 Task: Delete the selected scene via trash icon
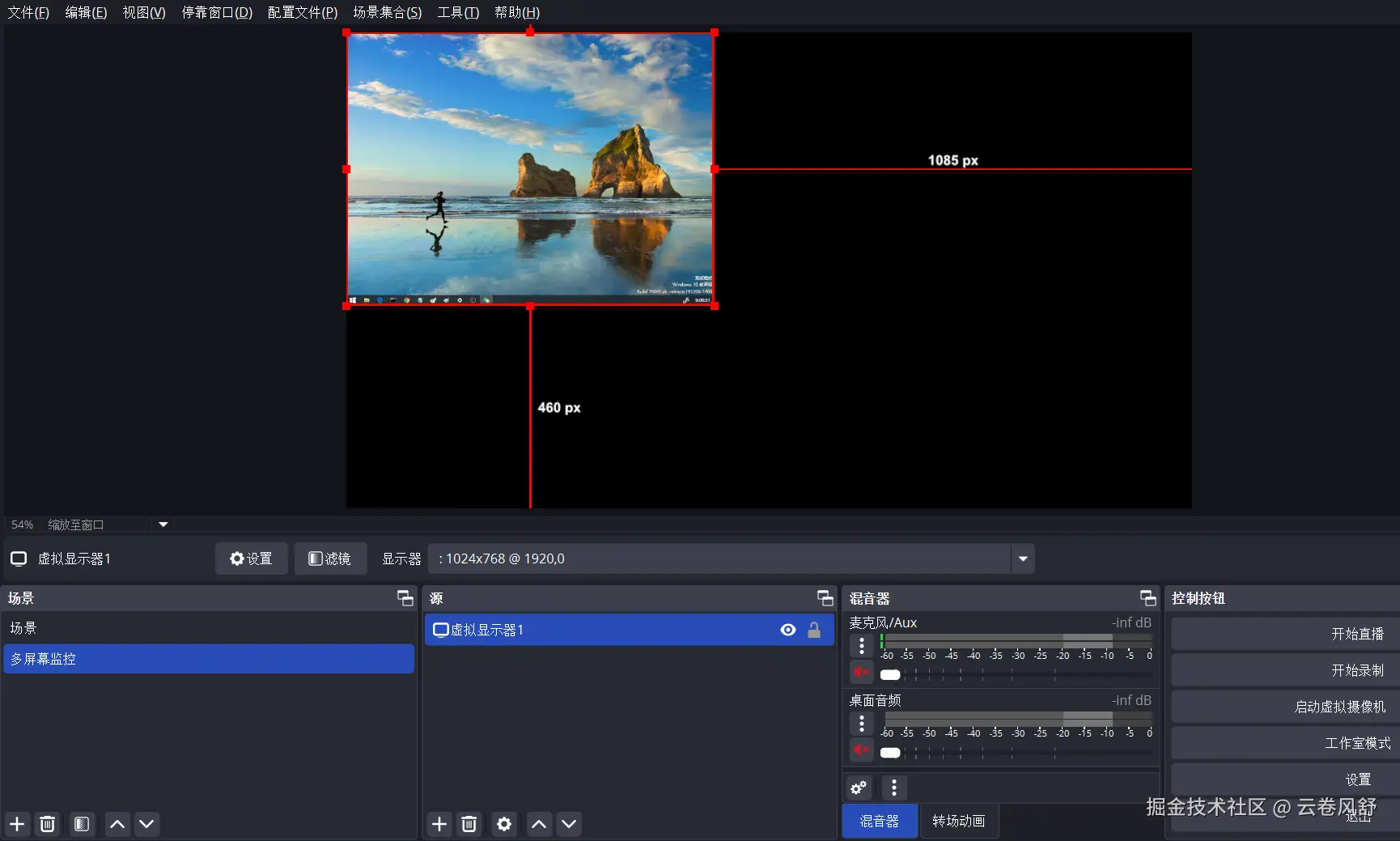(48, 824)
